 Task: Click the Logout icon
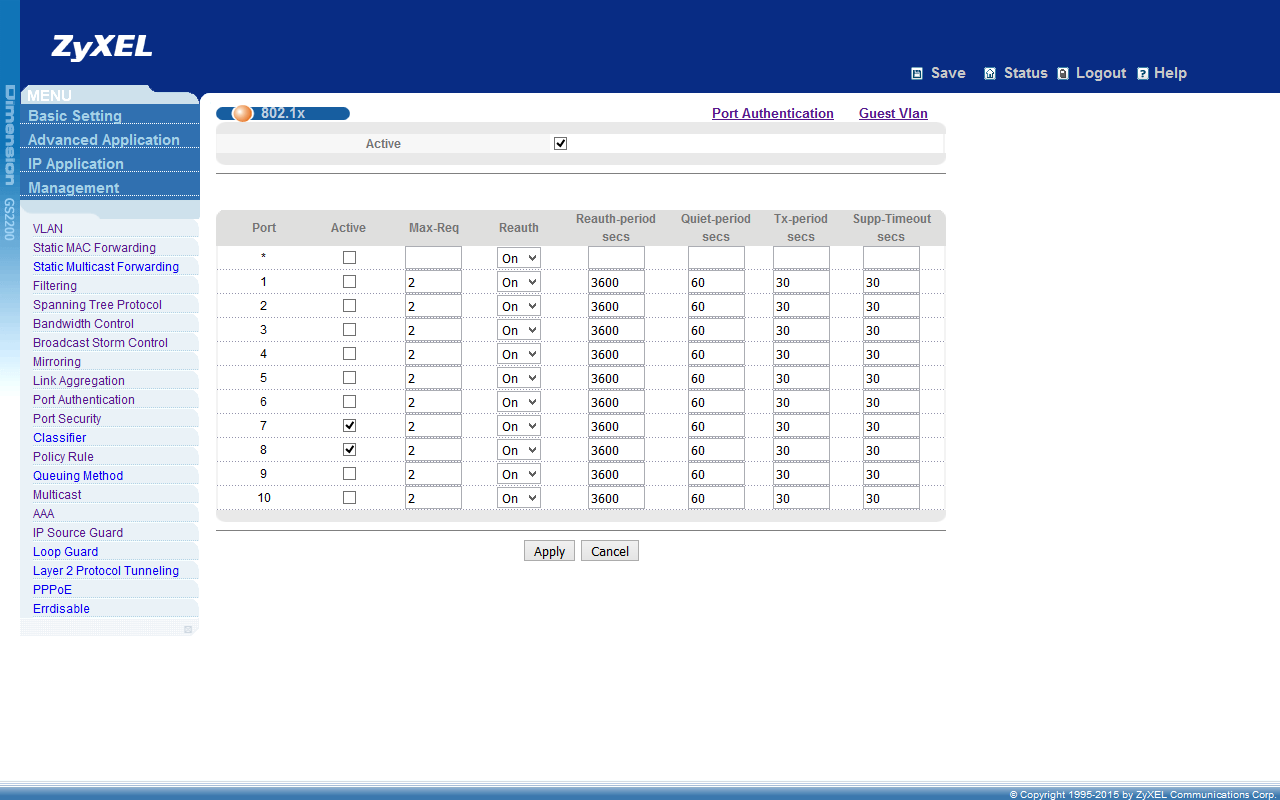coord(1063,73)
